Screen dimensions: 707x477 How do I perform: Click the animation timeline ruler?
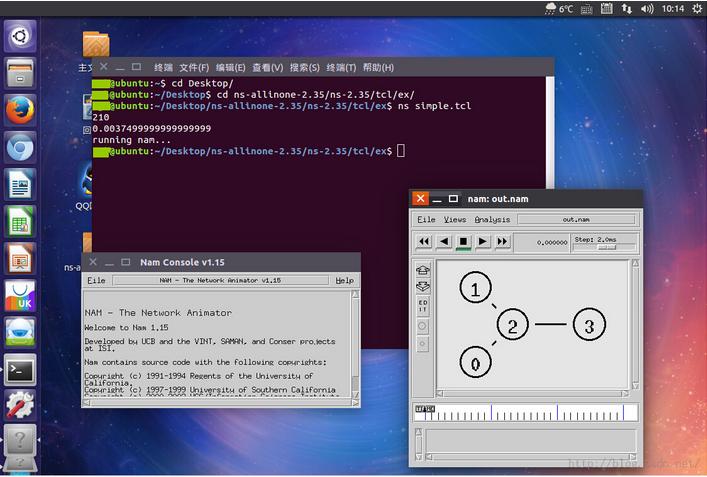point(525,413)
